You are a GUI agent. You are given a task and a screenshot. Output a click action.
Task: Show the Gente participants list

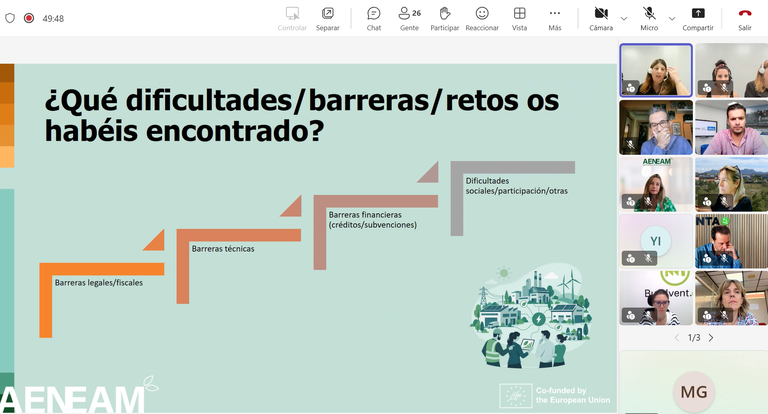click(x=409, y=19)
